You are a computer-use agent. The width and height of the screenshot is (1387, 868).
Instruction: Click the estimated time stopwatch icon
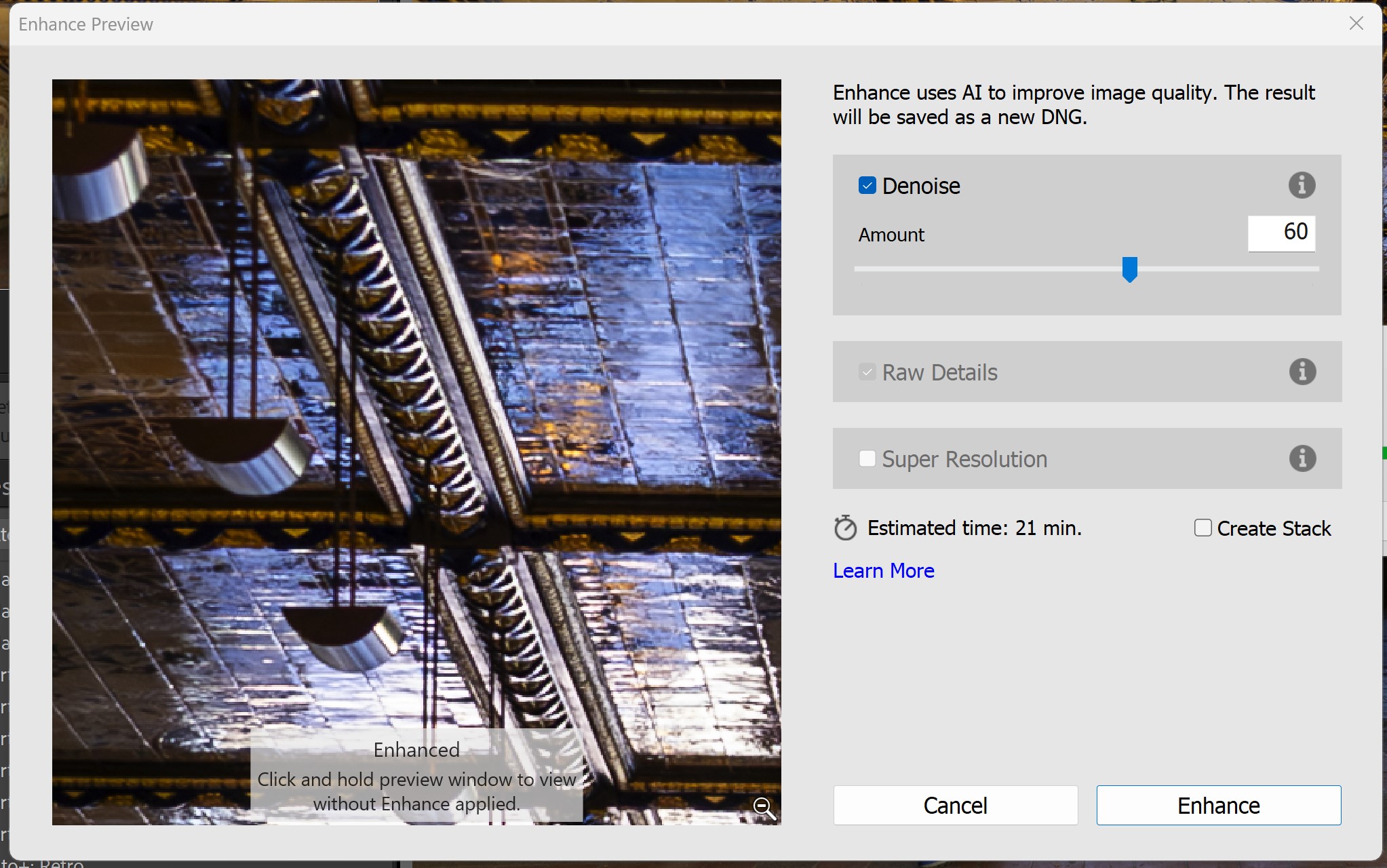tap(845, 528)
